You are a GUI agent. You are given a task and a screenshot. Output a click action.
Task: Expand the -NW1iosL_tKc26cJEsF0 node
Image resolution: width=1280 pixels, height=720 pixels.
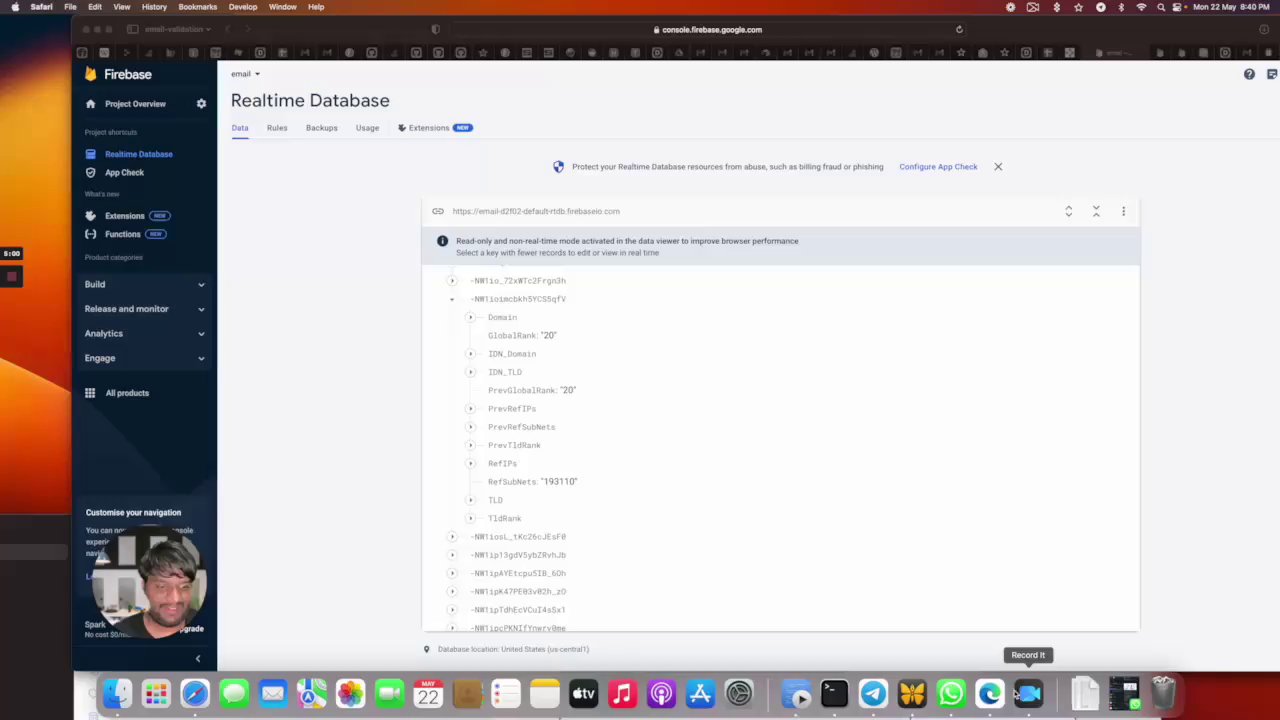tap(452, 537)
